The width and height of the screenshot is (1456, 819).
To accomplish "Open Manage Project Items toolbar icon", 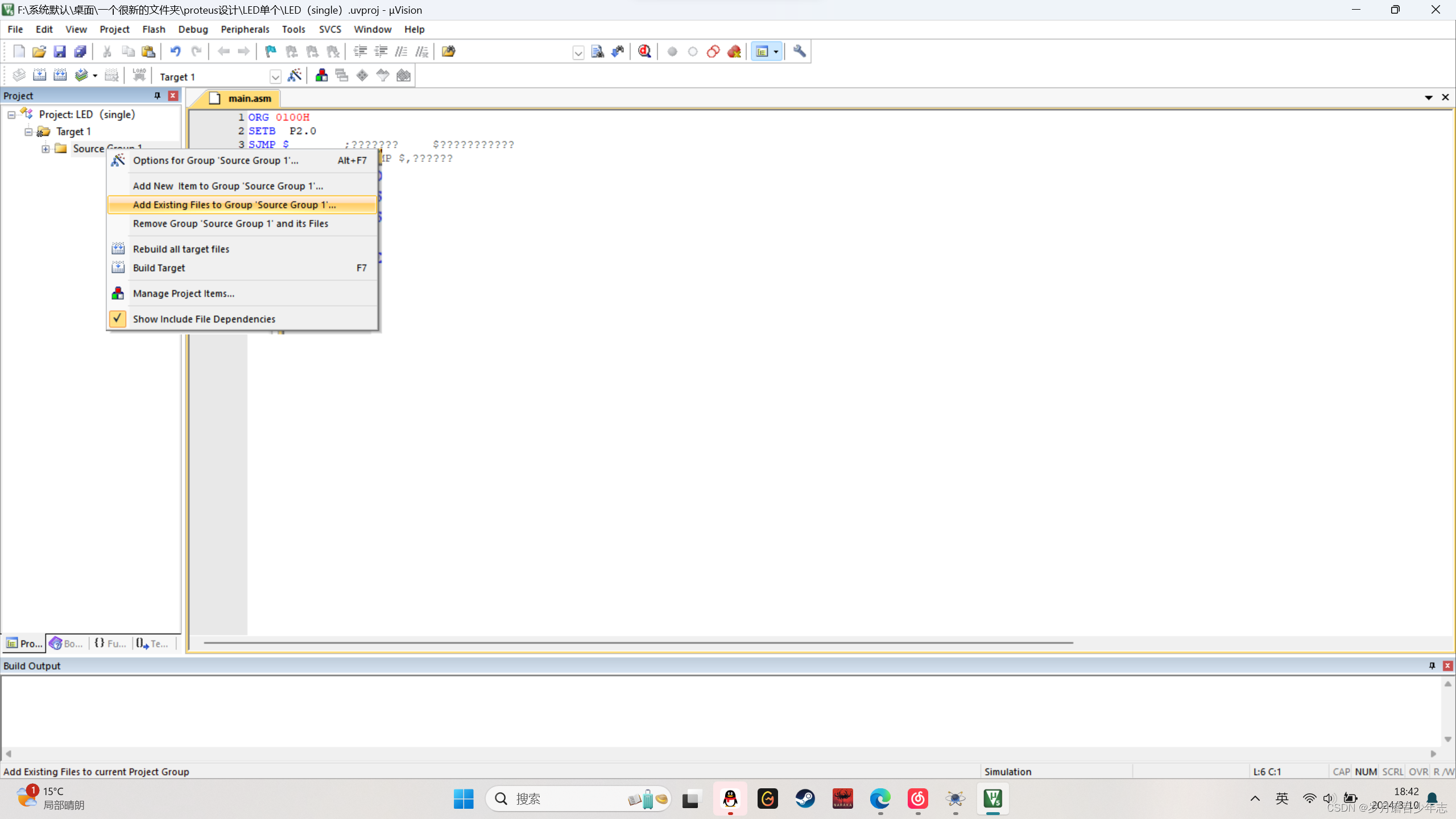I will pos(321,76).
